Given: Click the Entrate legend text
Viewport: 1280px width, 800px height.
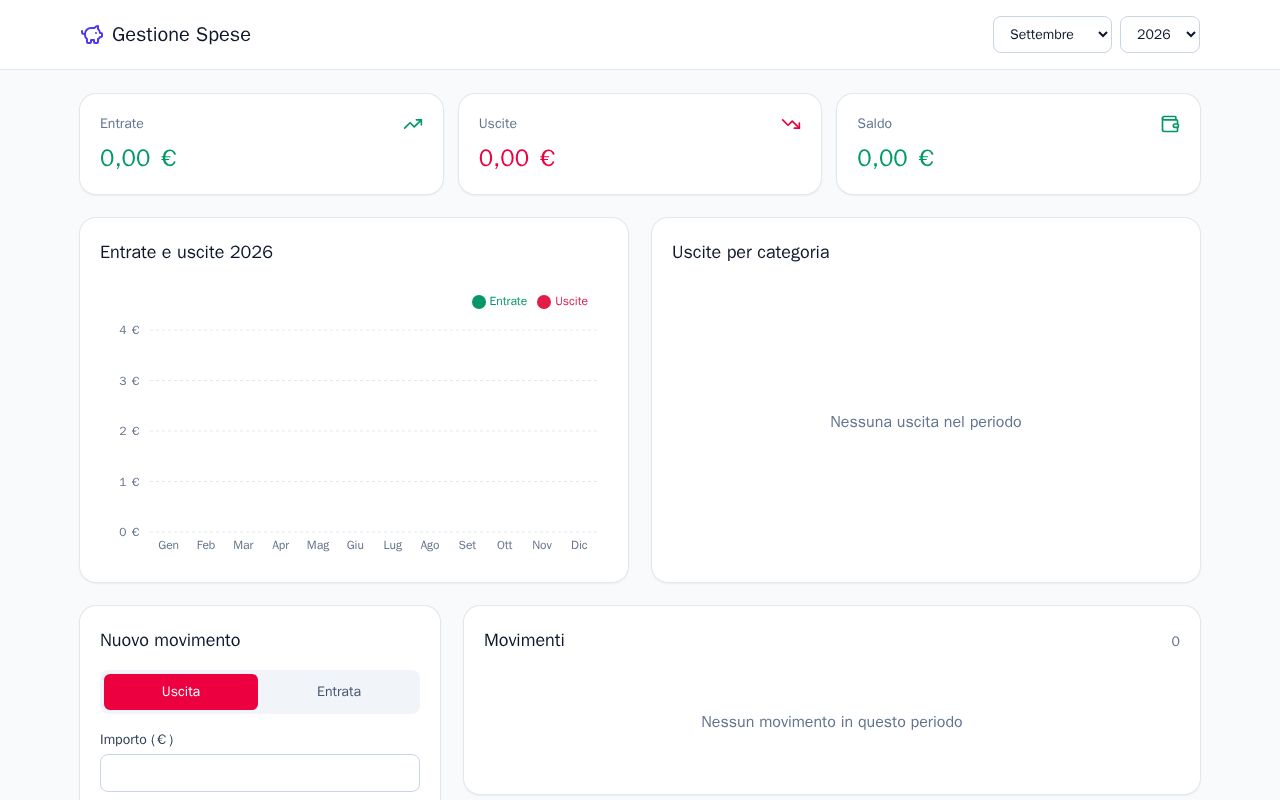Looking at the screenshot, I should [x=508, y=302].
